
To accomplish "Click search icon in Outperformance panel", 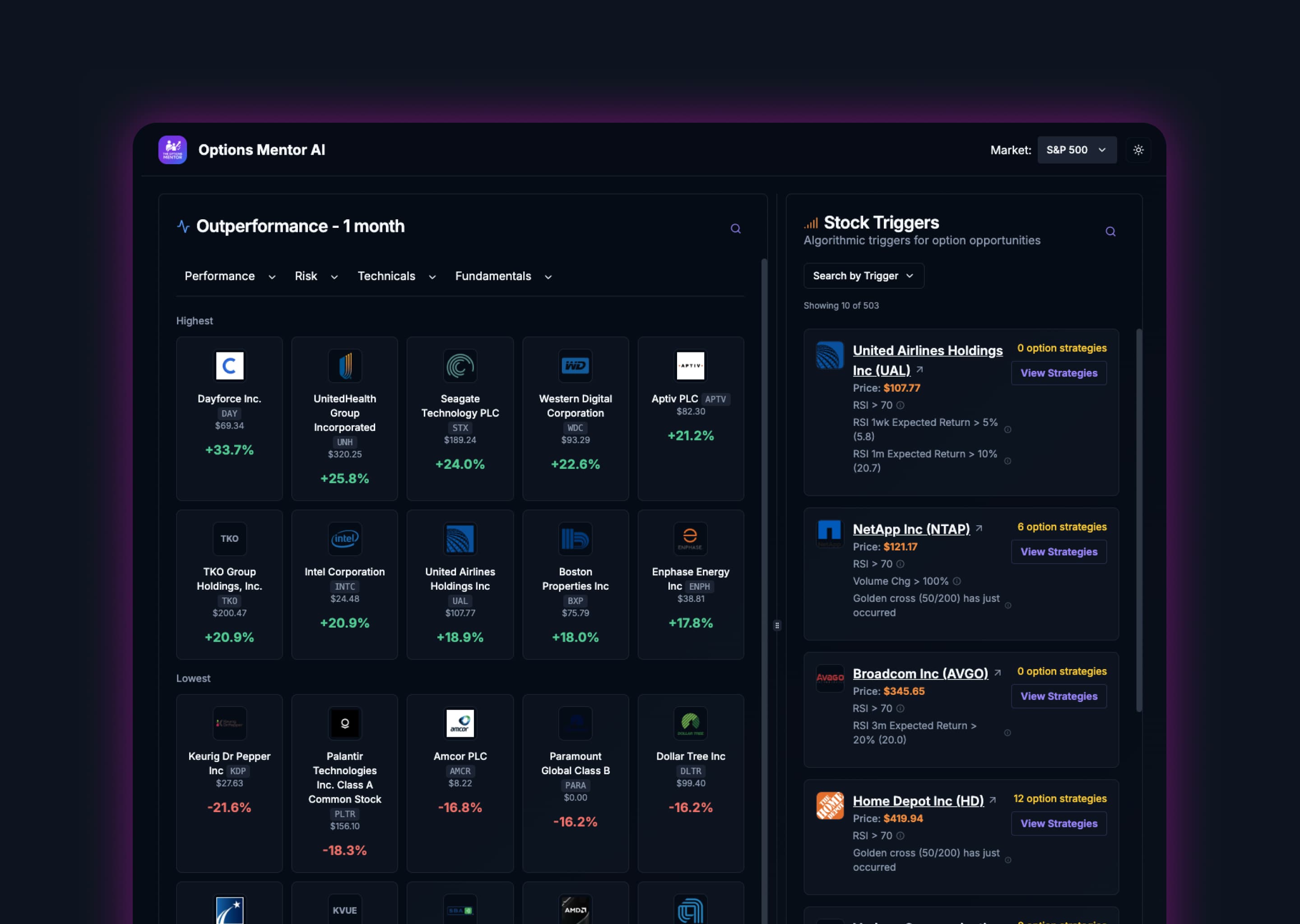I will [735, 229].
